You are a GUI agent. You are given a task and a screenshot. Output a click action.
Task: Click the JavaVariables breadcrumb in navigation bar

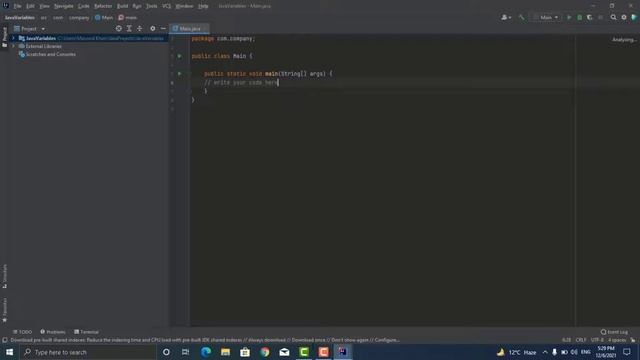click(20, 18)
